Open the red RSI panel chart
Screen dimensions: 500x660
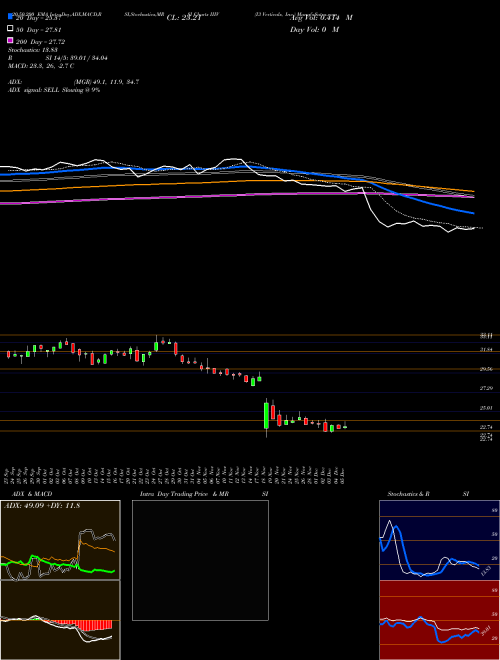pos(439,620)
